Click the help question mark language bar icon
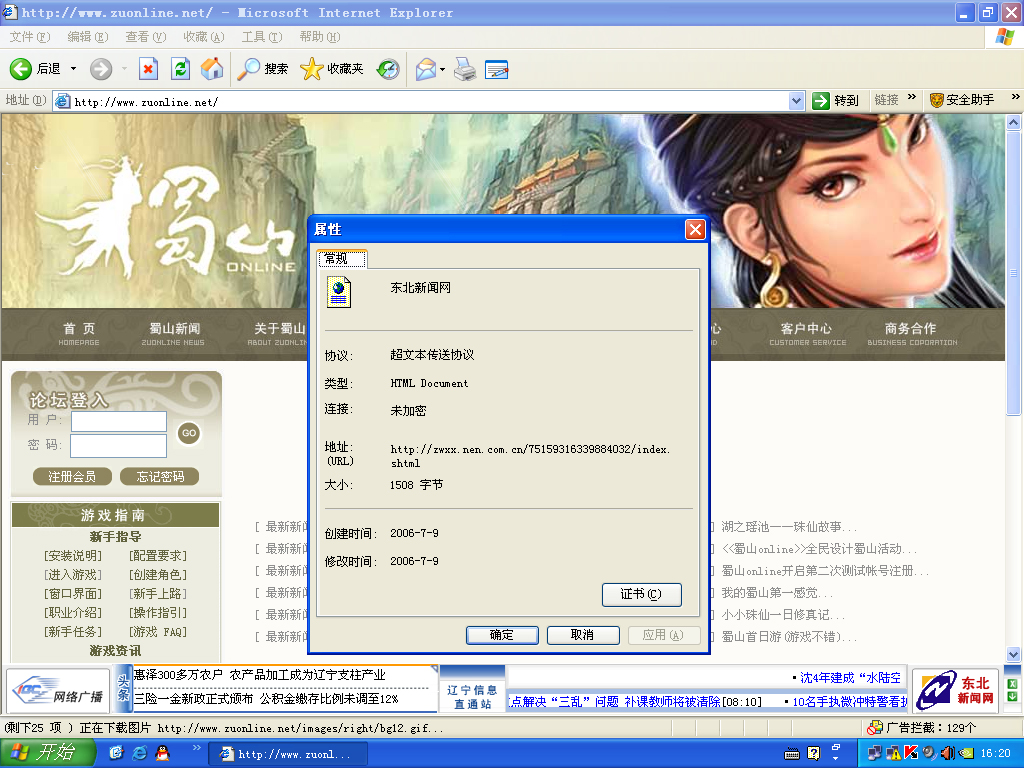This screenshot has width=1024, height=768. [813, 753]
